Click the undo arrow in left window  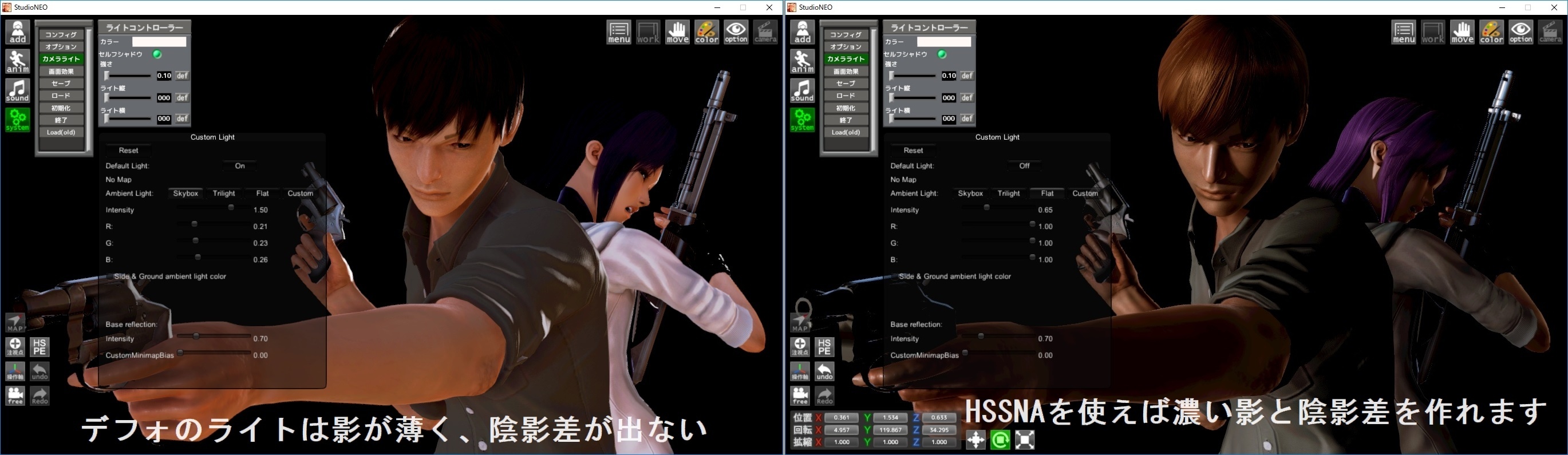(40, 371)
